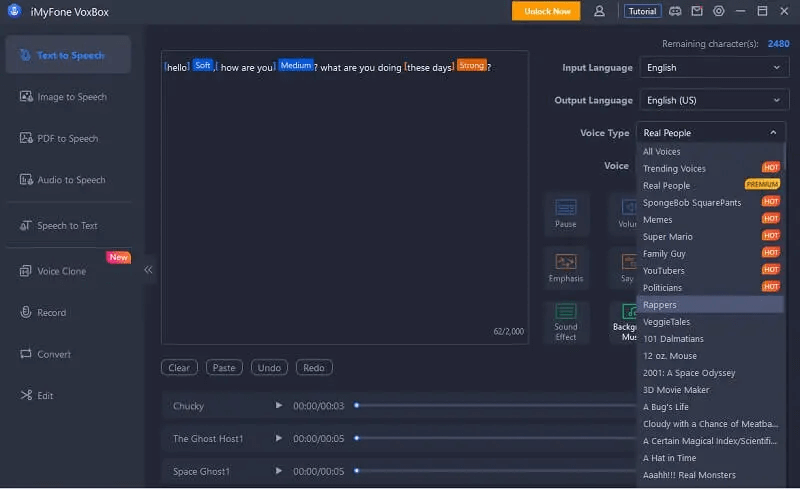Screen dimensions: 800x489
Task: Click the Convert sidebar icon
Action: pyautogui.click(x=26, y=354)
